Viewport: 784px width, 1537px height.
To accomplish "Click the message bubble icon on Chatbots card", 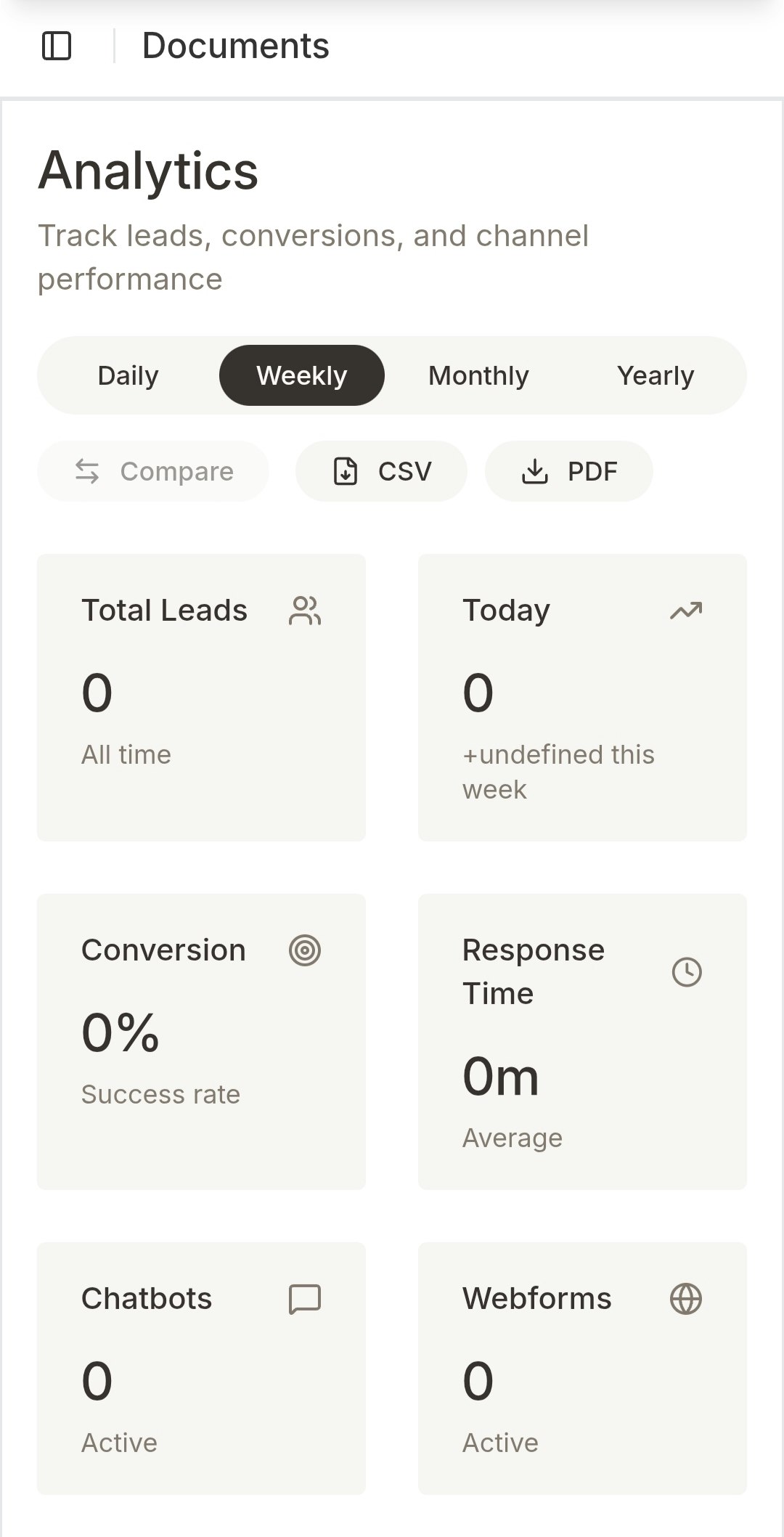I will [x=306, y=1297].
